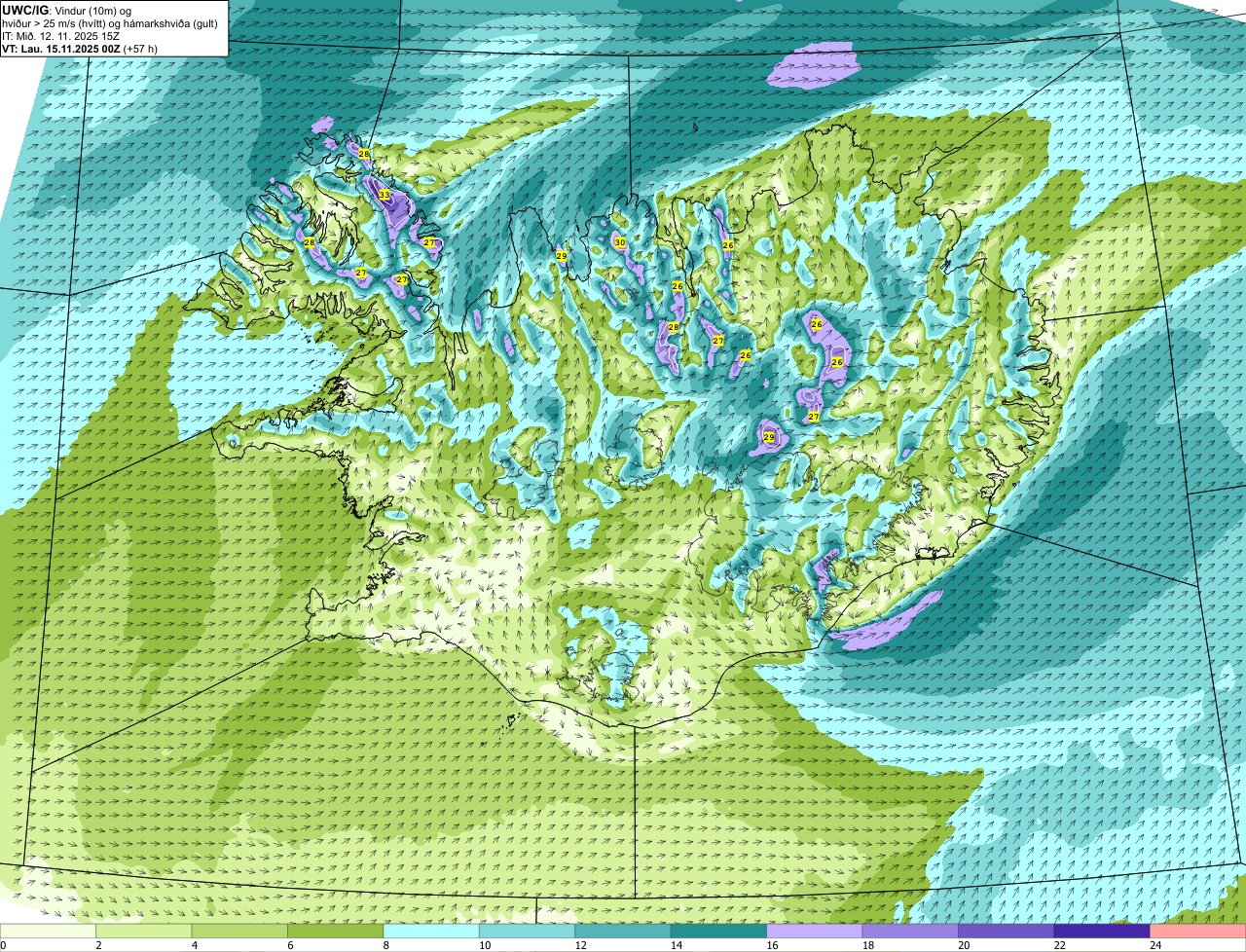Click the scale tick label '6'
This screenshot has width=1246, height=952.
[289, 945]
